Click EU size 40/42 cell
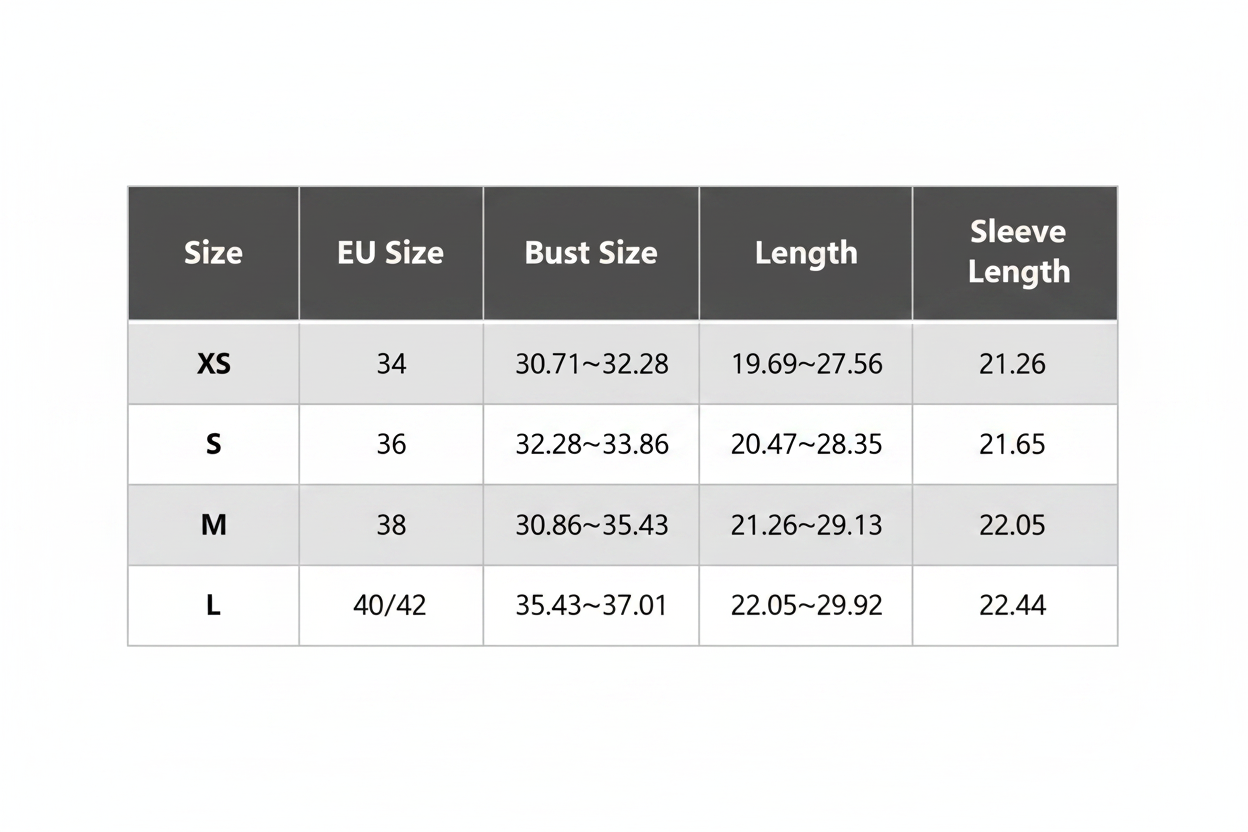 [x=391, y=606]
